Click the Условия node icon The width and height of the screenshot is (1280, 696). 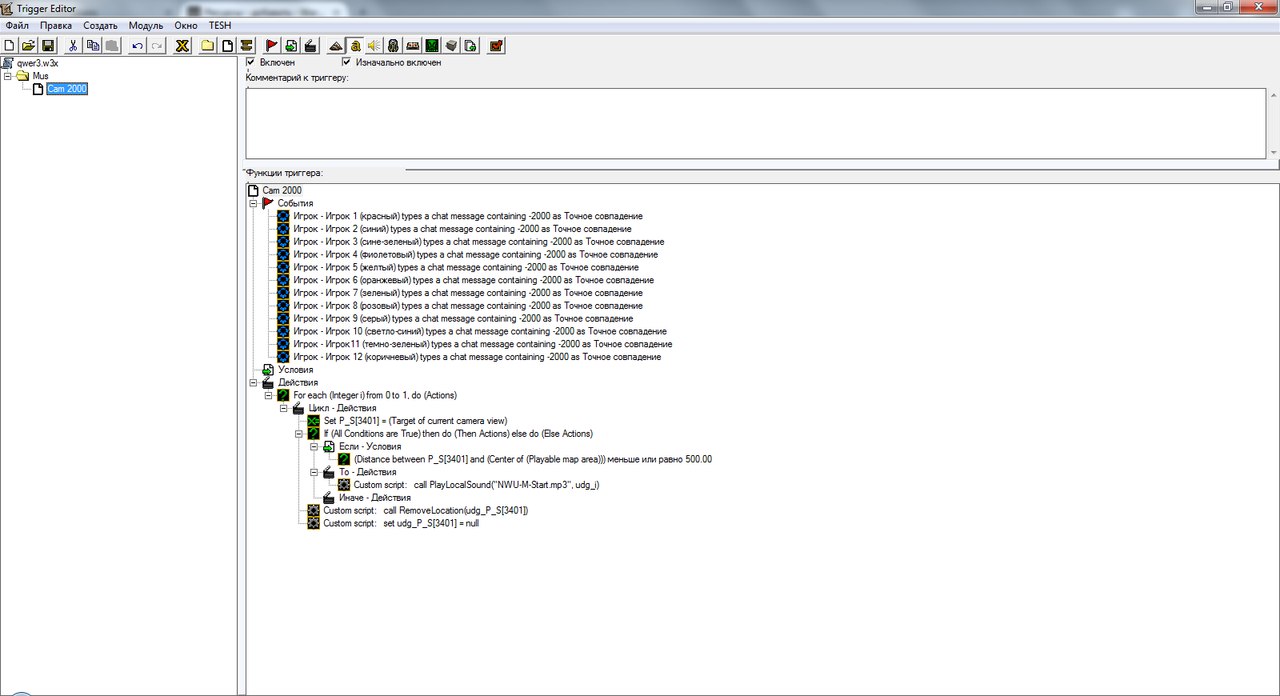tap(268, 370)
